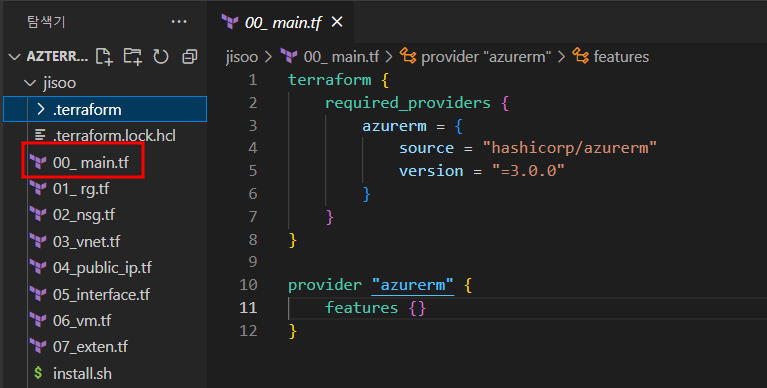Collapse all folders in explorer
This screenshot has height=388, width=767.
point(189,57)
